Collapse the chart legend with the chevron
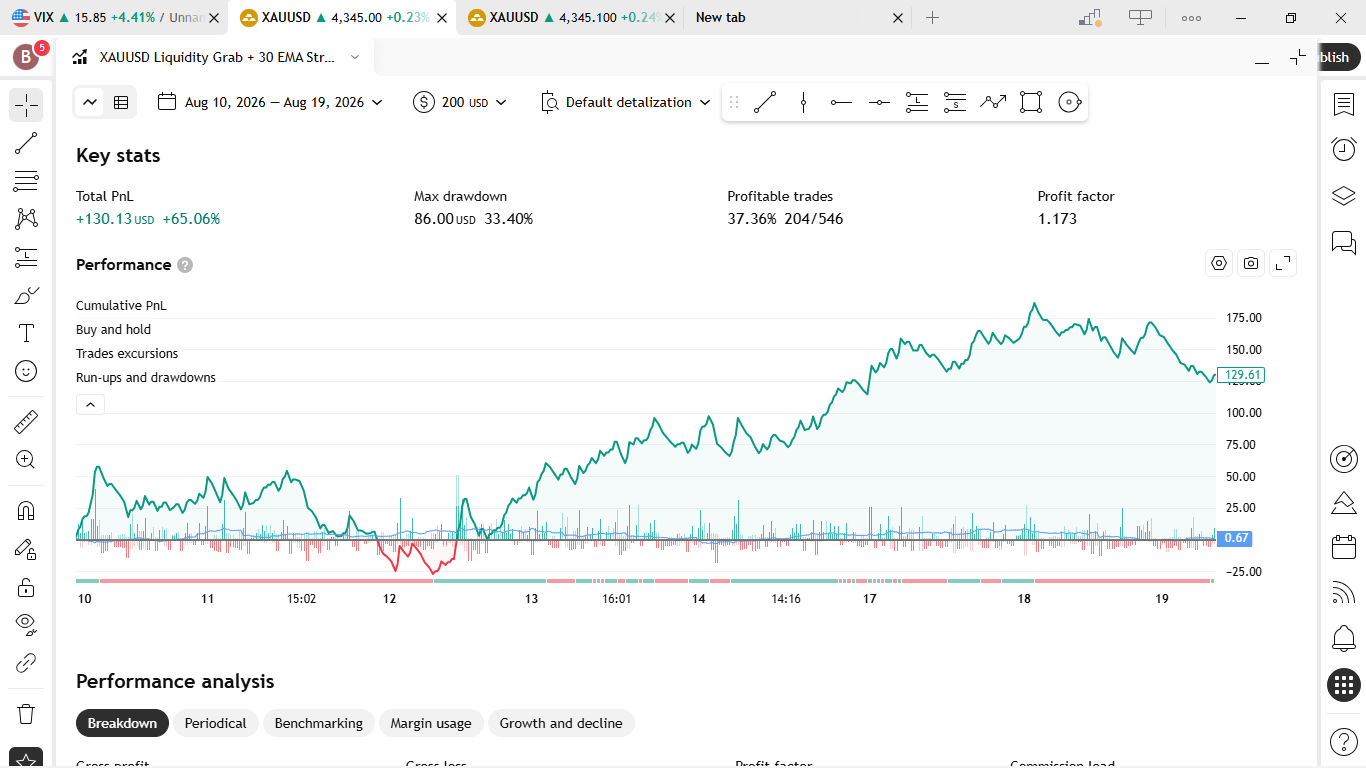This screenshot has height=768, width=1366. point(90,404)
